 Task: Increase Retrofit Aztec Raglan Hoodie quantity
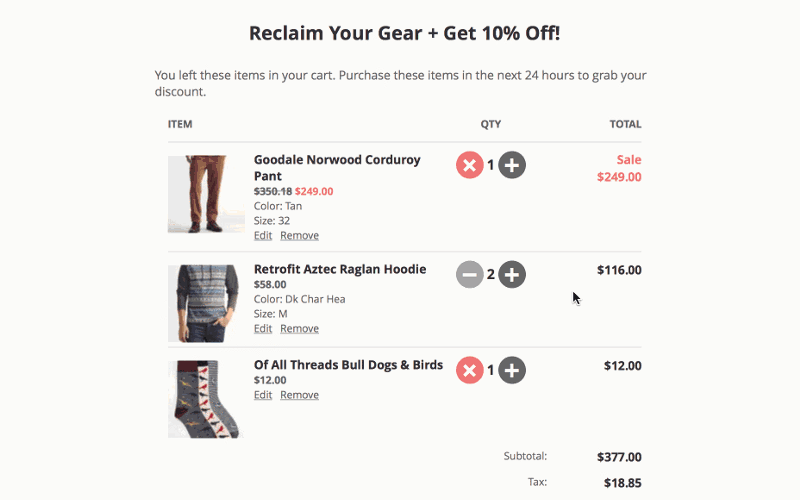[512, 274]
